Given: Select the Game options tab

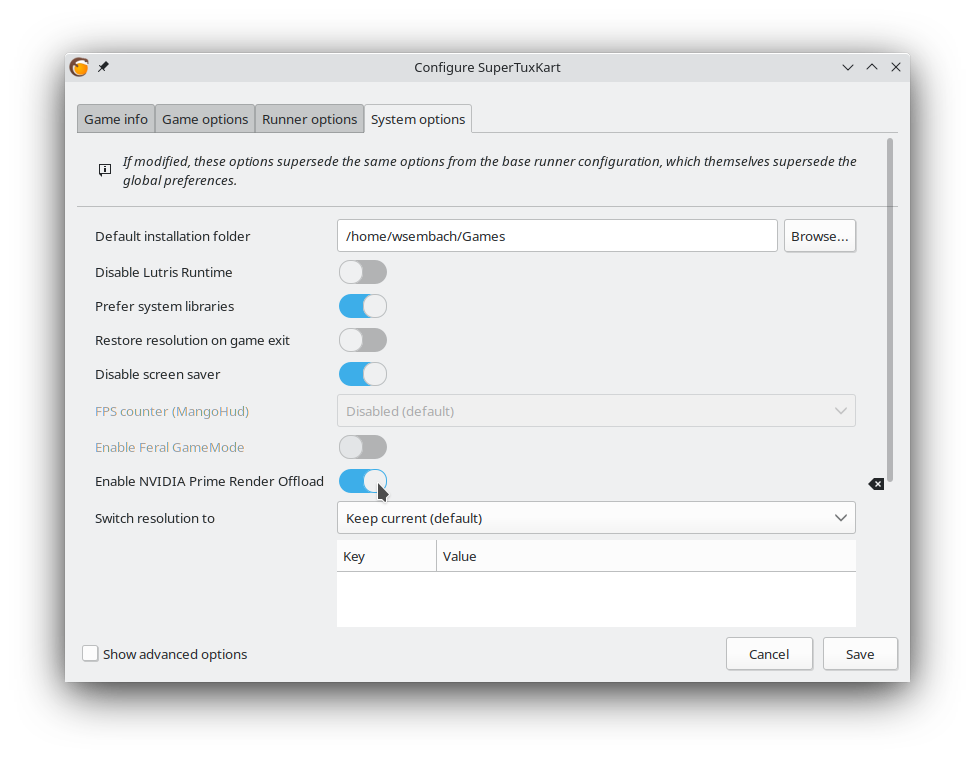Looking at the screenshot, I should click(x=204, y=118).
